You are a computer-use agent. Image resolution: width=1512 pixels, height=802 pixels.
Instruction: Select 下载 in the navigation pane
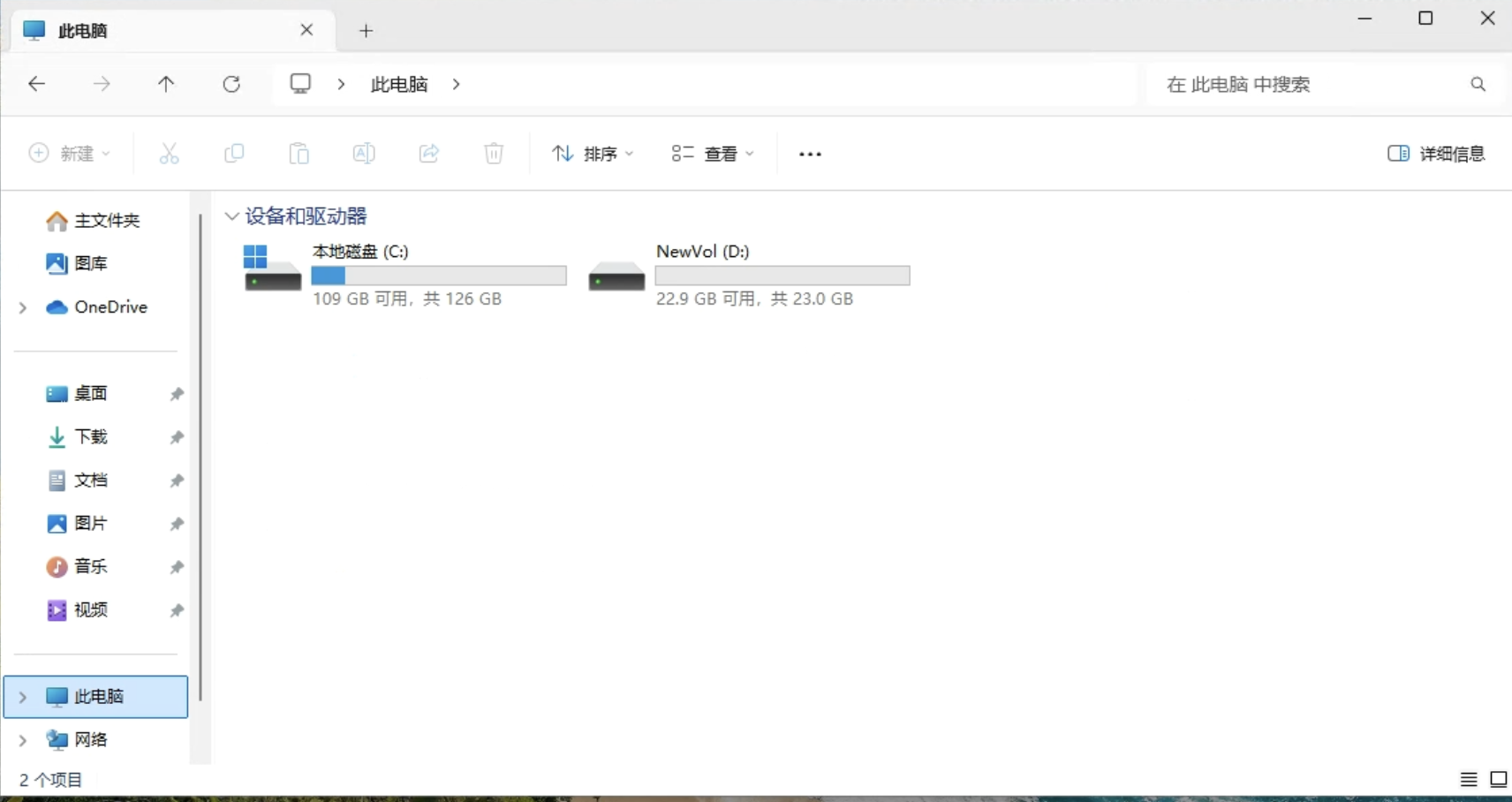tap(90, 436)
